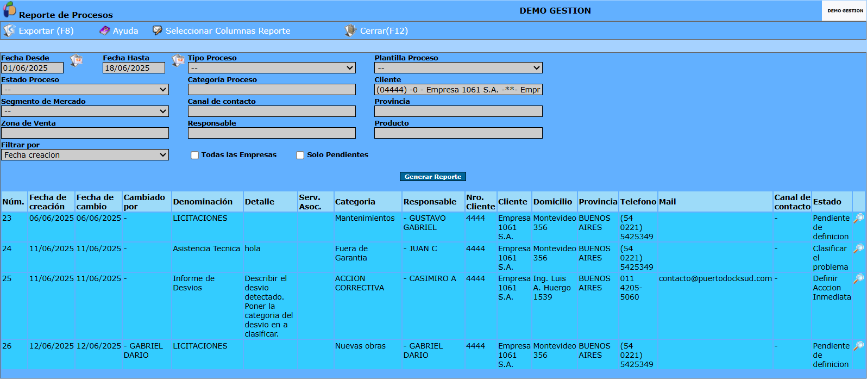Expand the Plantilla Proceso dropdown
This screenshot has width=867, height=379.
[x=458, y=68]
